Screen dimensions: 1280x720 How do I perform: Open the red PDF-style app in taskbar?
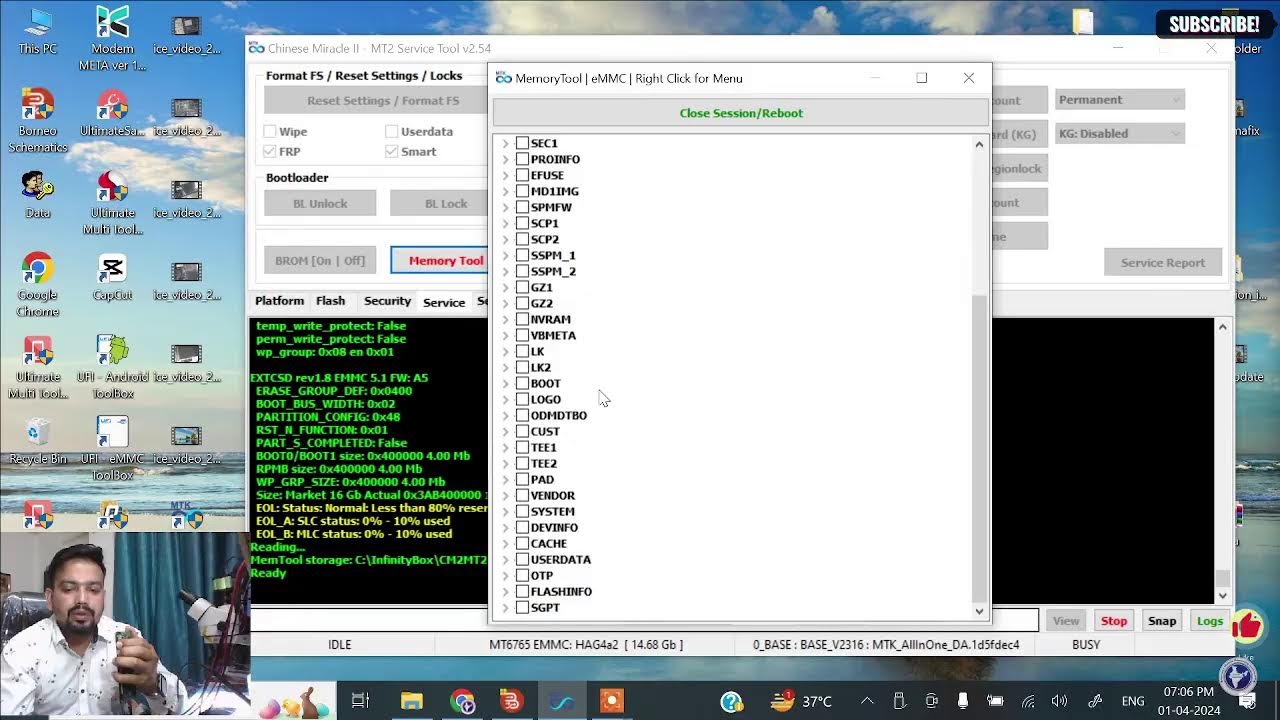(x=511, y=701)
